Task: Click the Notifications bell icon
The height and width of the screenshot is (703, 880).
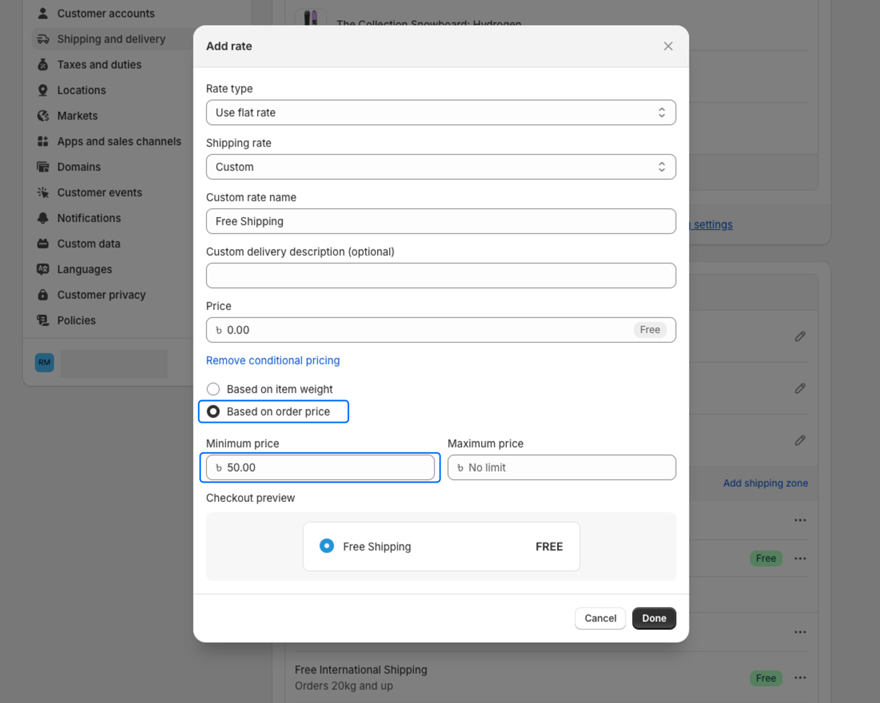Action: click(x=43, y=218)
